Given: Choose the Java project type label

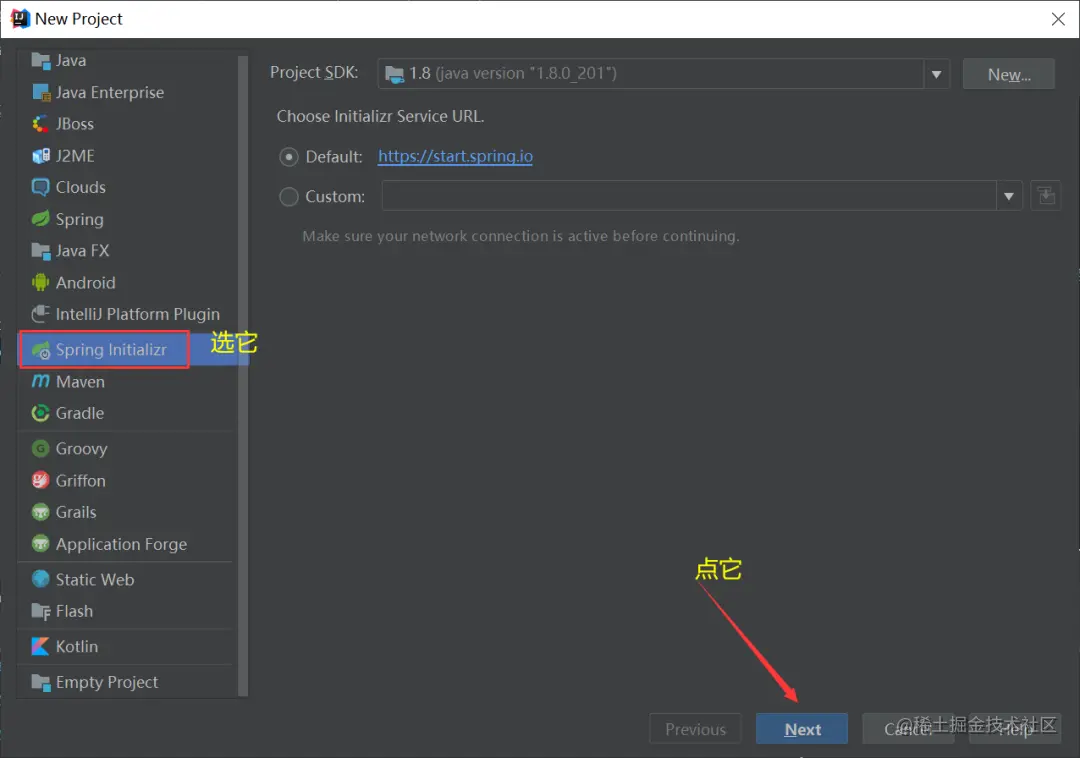Looking at the screenshot, I should click(x=71, y=61).
